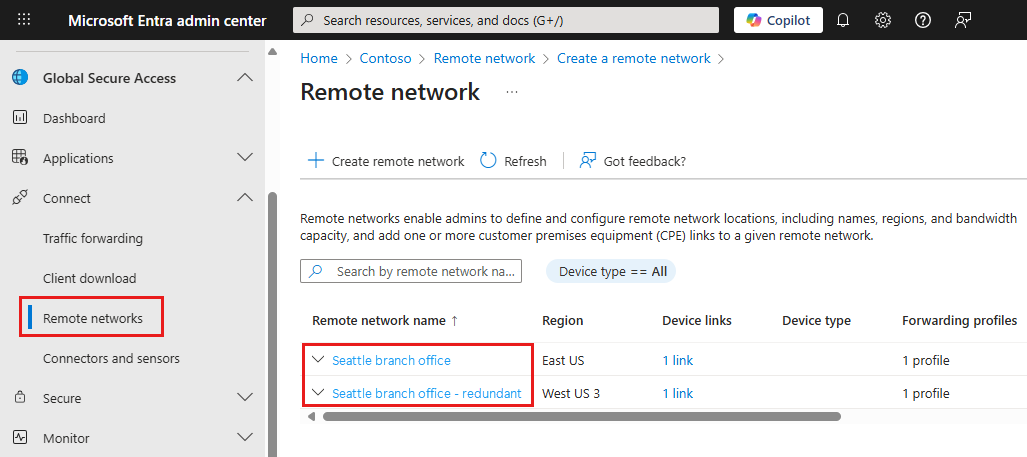Click the help question mark icon
Image resolution: width=1027 pixels, height=457 pixels.
coord(923,20)
